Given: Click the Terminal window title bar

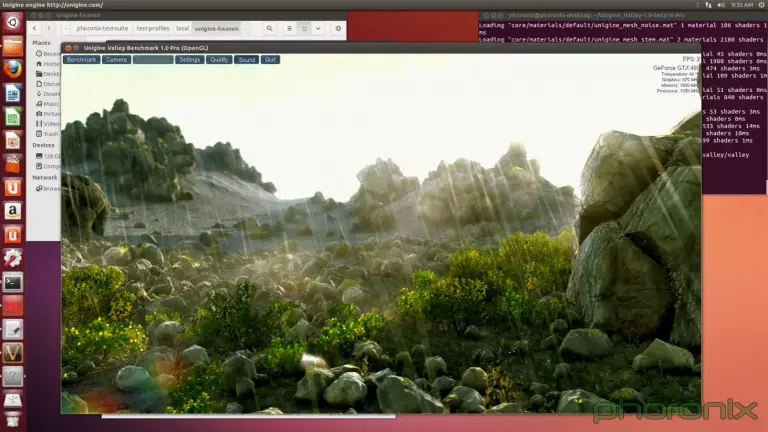Looking at the screenshot, I should click(x=623, y=16).
